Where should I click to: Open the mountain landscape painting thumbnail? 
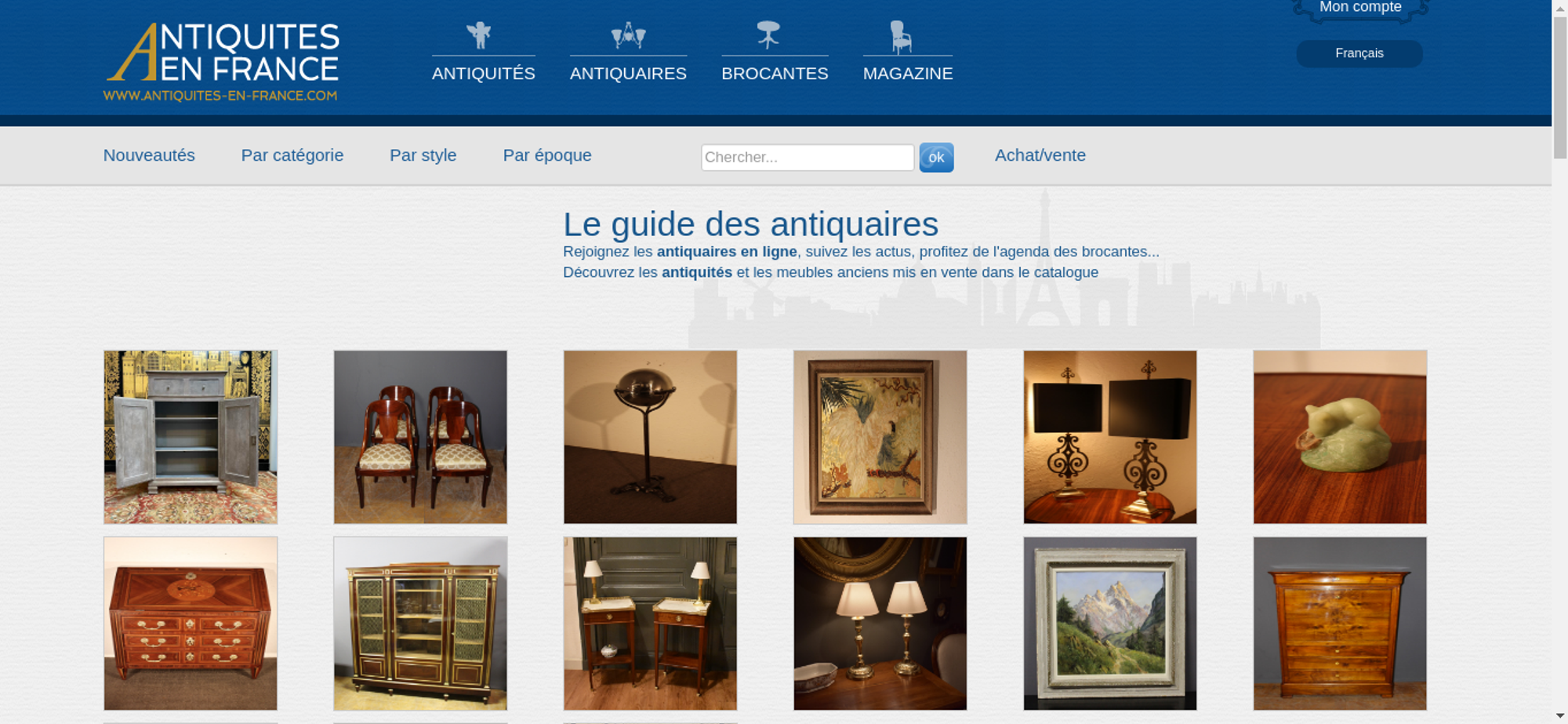click(1110, 624)
